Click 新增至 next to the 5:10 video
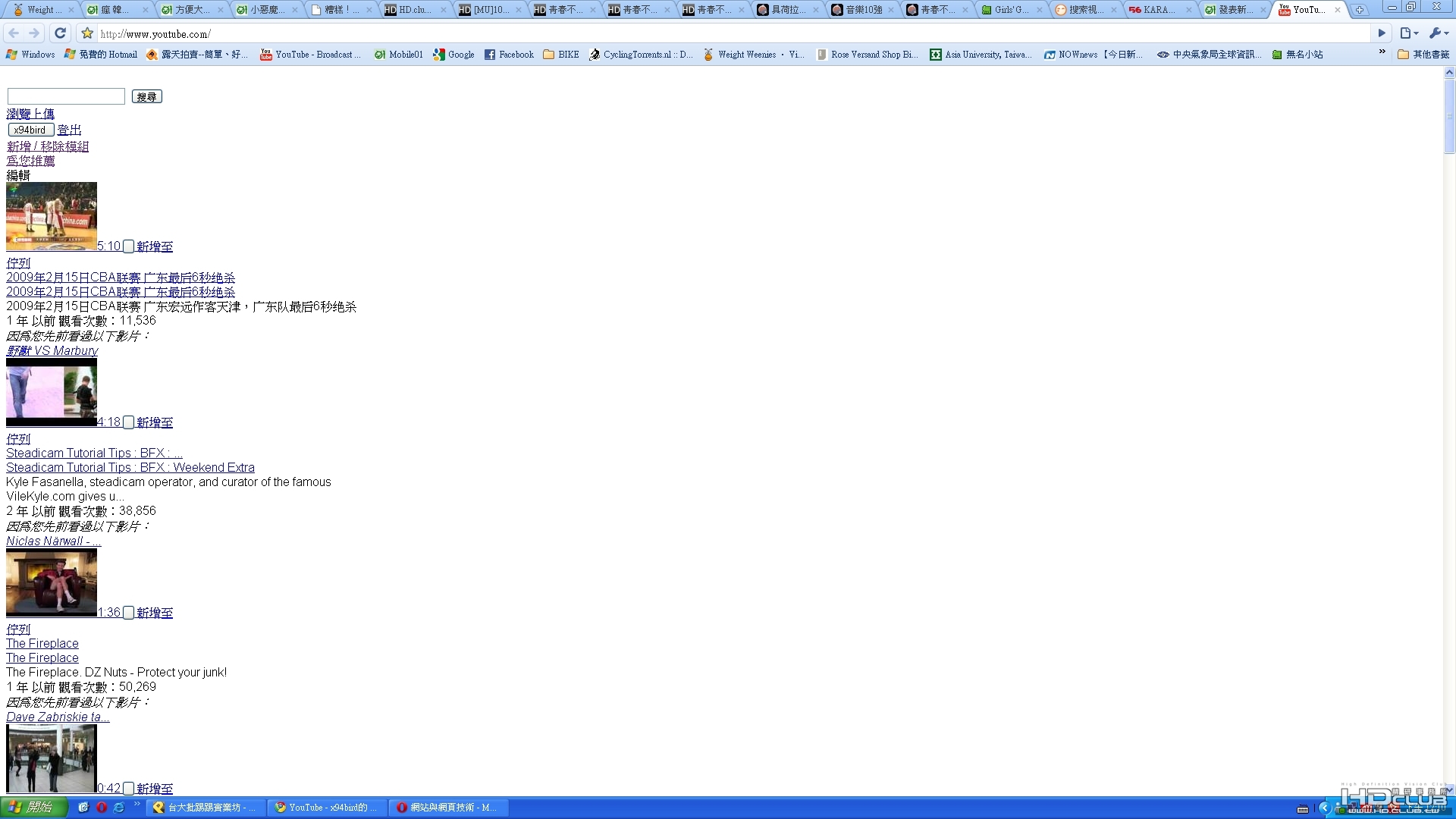Image resolution: width=1456 pixels, height=819 pixels. coord(155,246)
